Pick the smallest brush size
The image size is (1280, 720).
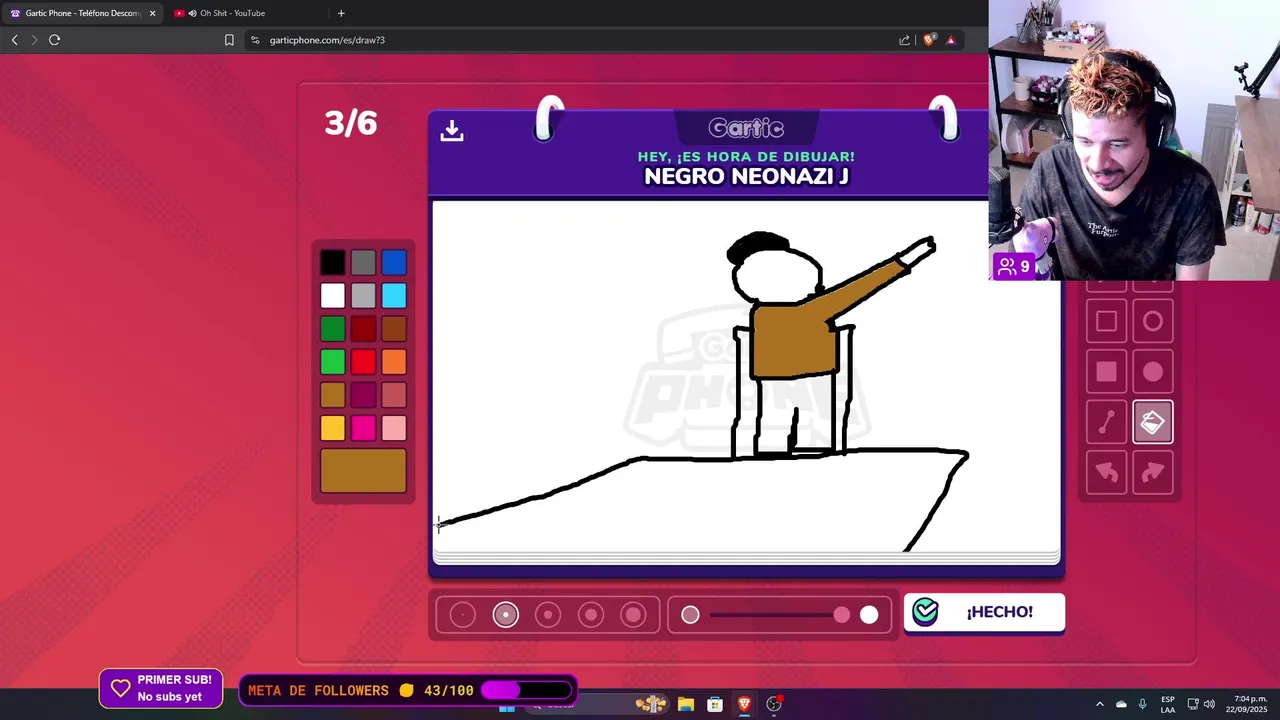point(462,615)
